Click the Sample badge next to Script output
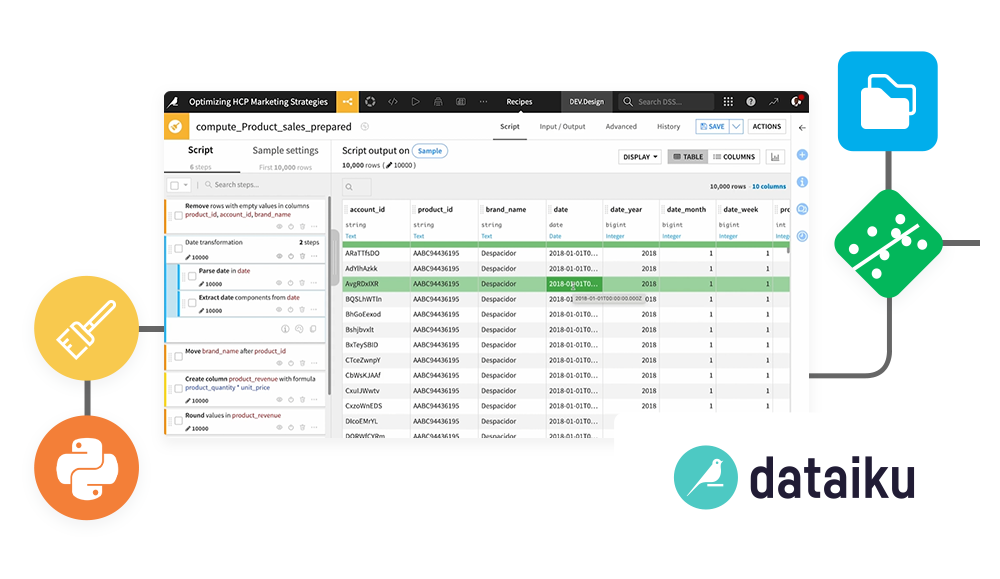Image resolution: width=1000 pixels, height=579 pixels. tap(430, 151)
